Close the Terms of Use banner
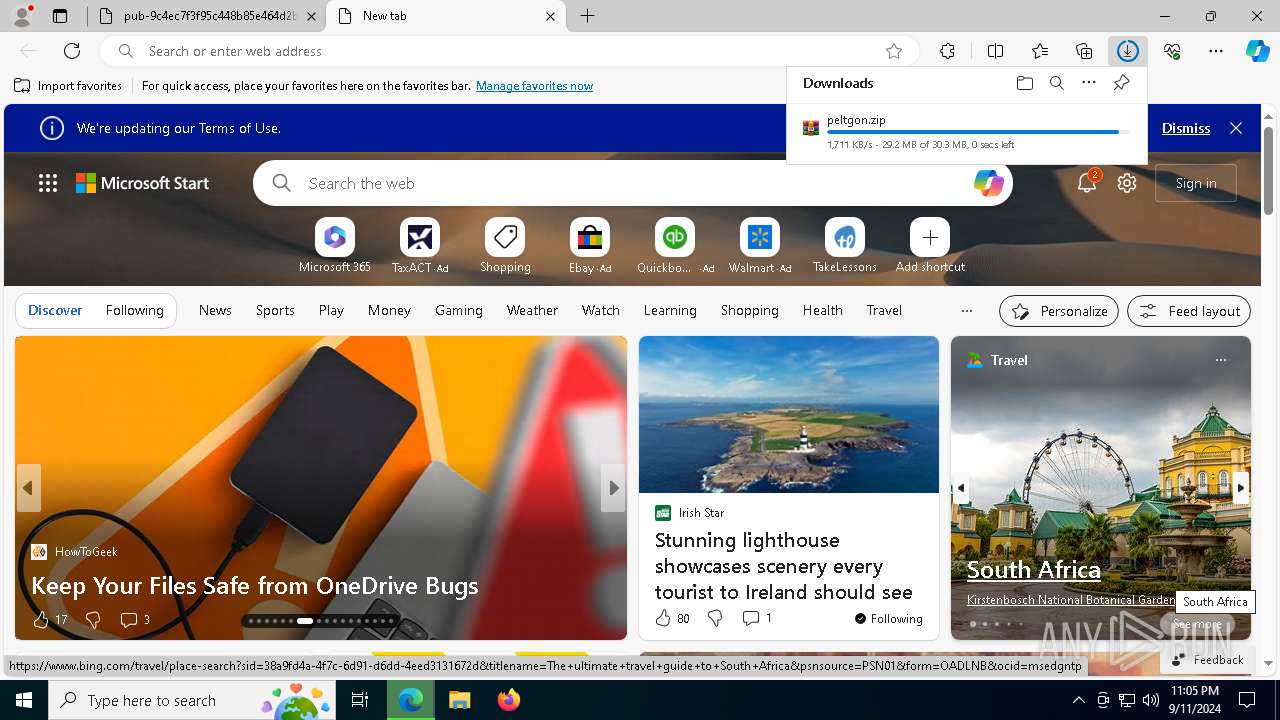The height and width of the screenshot is (720, 1280). coord(1236,128)
